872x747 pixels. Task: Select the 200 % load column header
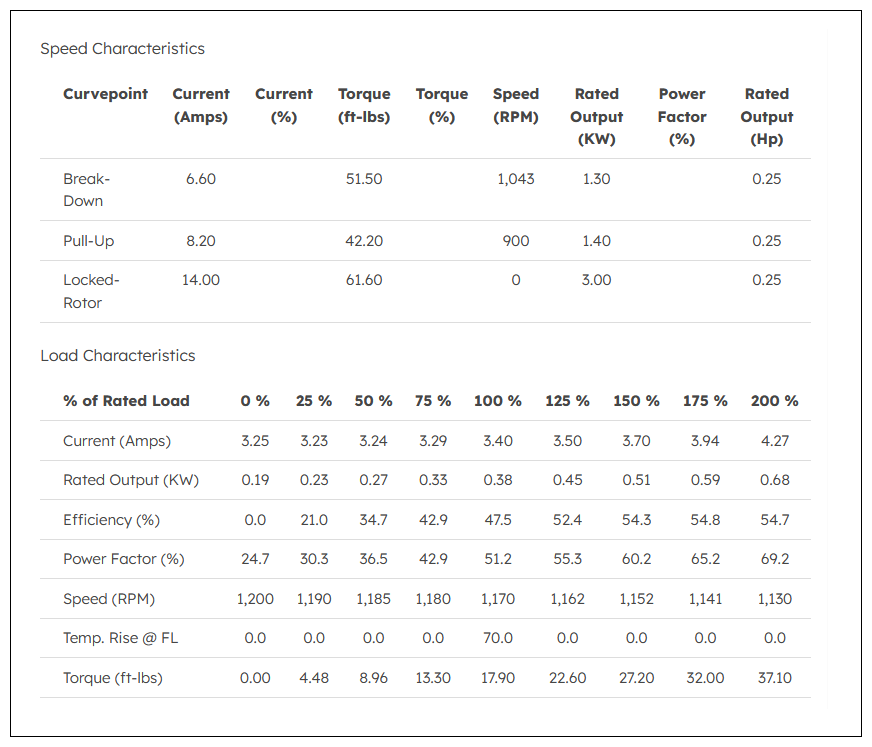tap(775, 401)
